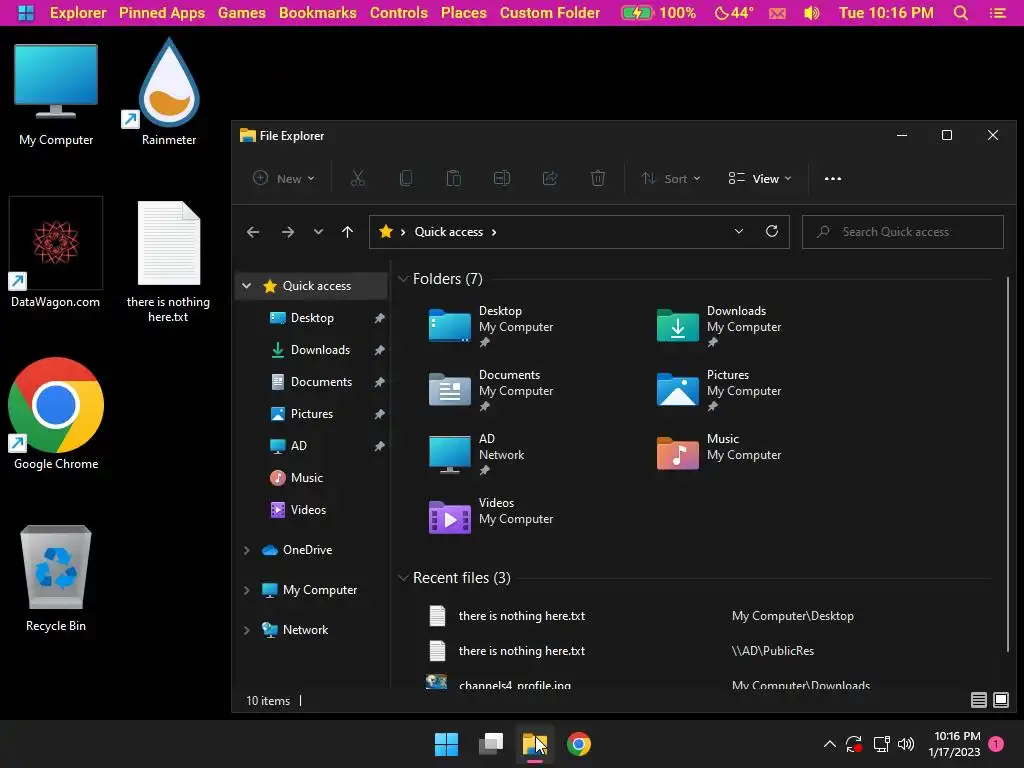This screenshot has height=768, width=1024.
Task: Open the New dropdown menu
Action: (283, 178)
